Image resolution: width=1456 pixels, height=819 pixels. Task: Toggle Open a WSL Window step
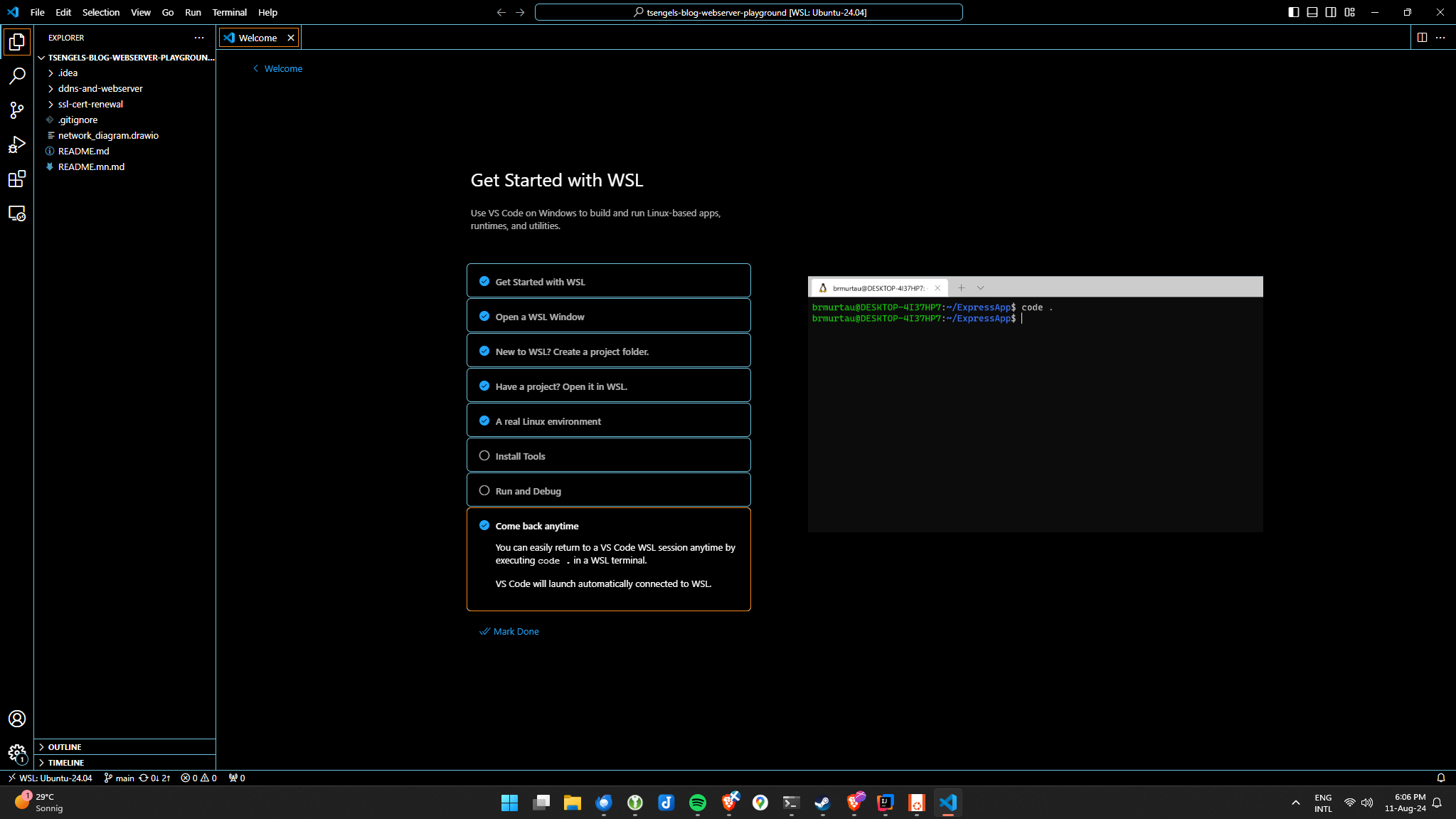[484, 316]
